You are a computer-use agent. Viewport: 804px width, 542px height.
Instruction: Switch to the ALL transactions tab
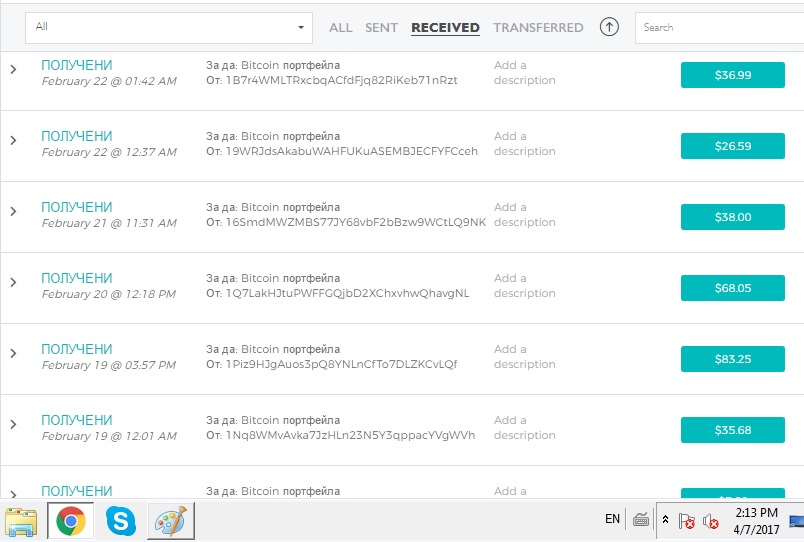tap(340, 28)
